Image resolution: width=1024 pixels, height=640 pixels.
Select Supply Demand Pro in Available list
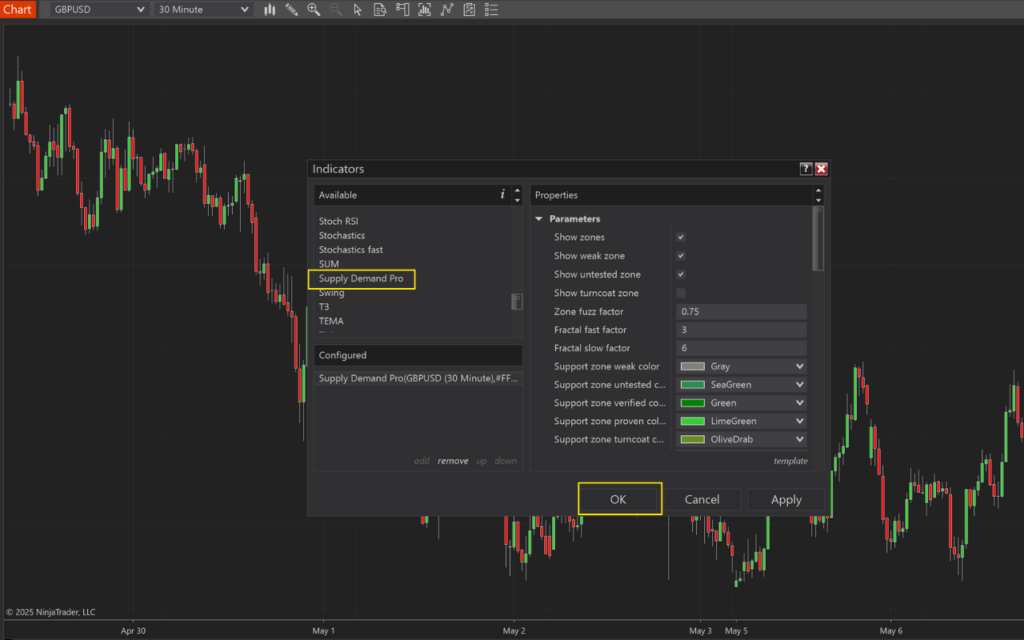(x=361, y=279)
